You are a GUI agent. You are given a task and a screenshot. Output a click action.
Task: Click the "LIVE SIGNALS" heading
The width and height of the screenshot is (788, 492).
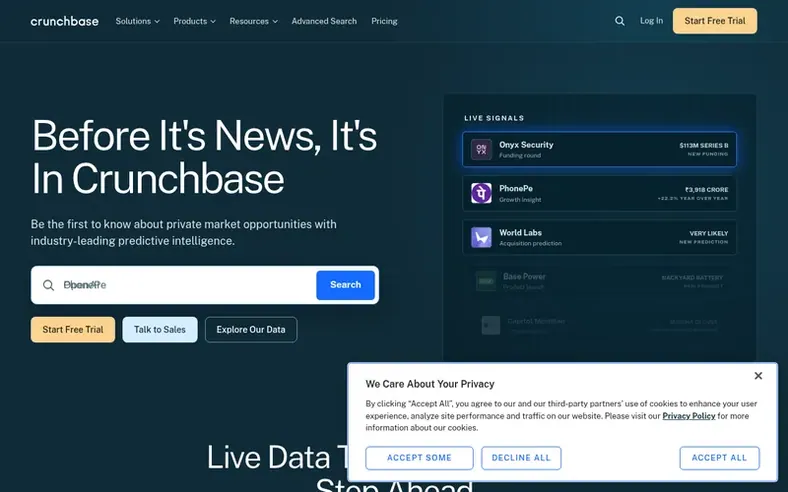pyautogui.click(x=494, y=118)
